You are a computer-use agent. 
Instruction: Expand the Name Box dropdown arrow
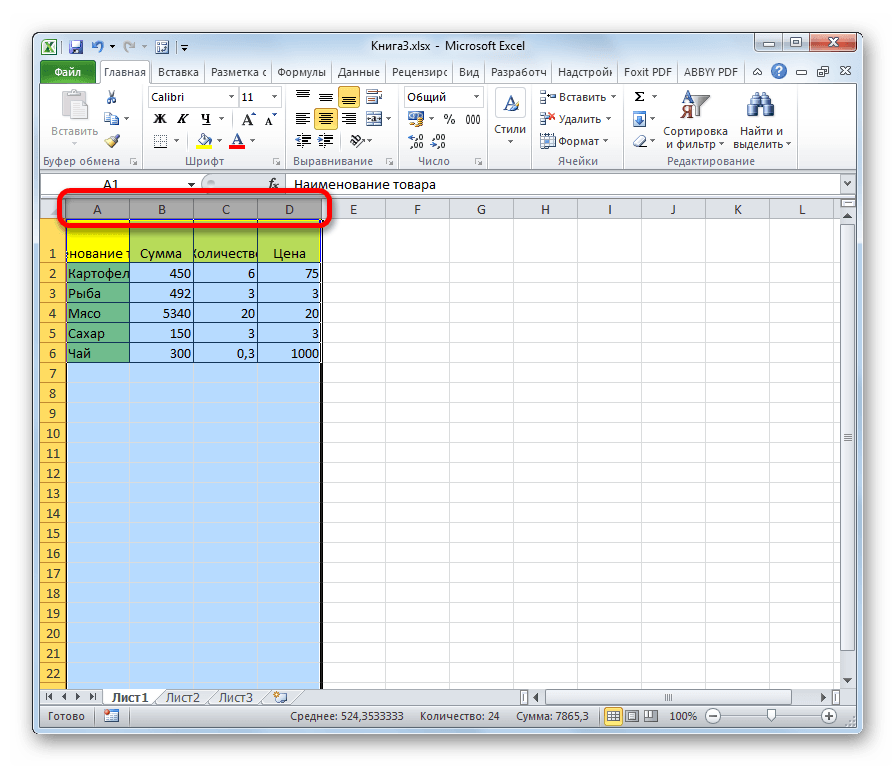click(x=191, y=184)
